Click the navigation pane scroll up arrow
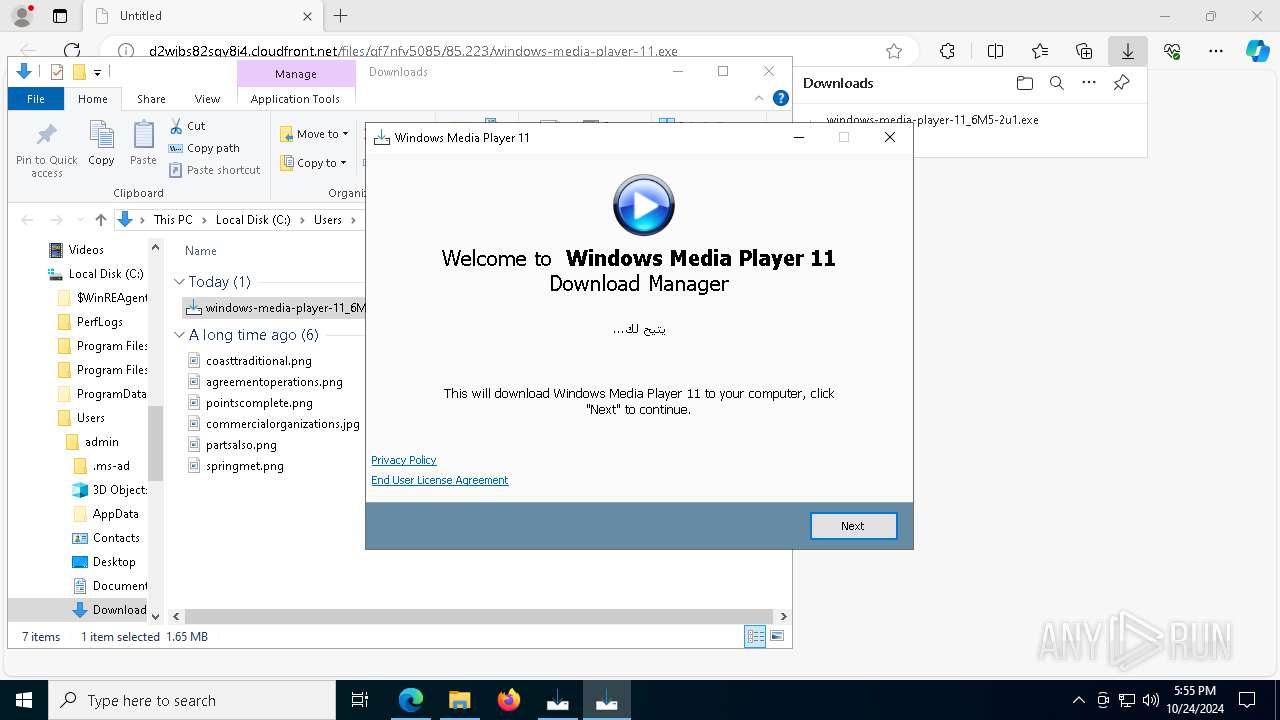This screenshot has height=720, width=1280. pos(155,248)
